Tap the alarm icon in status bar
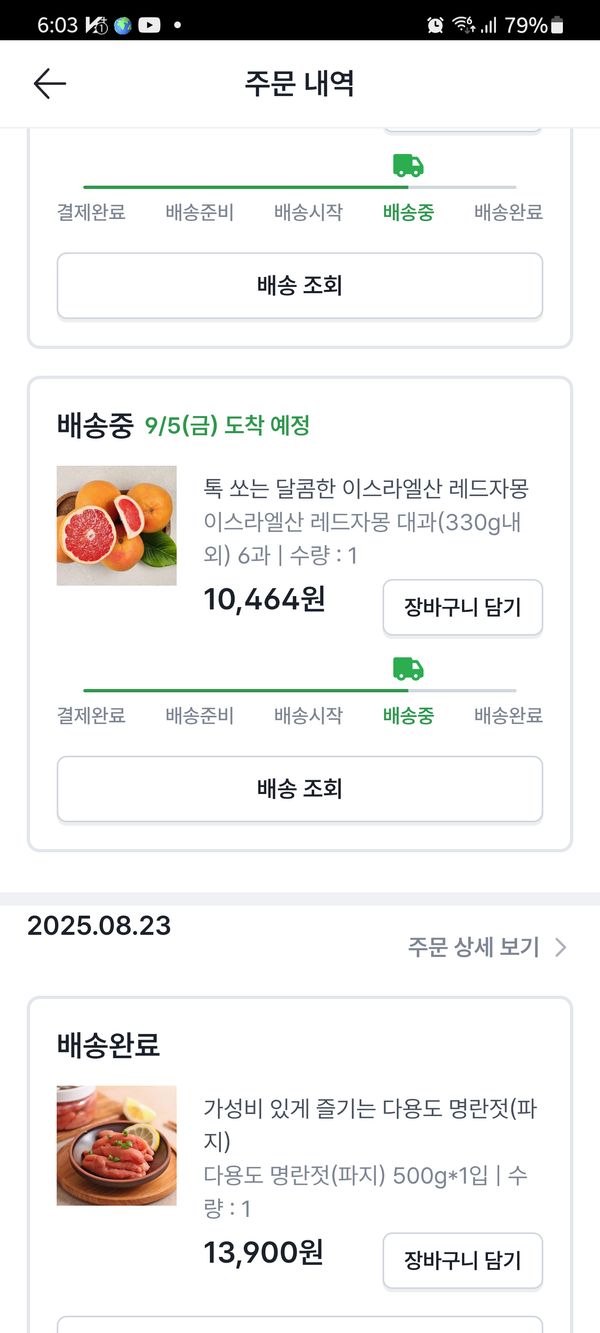This screenshot has height=1333, width=600. click(x=435, y=25)
